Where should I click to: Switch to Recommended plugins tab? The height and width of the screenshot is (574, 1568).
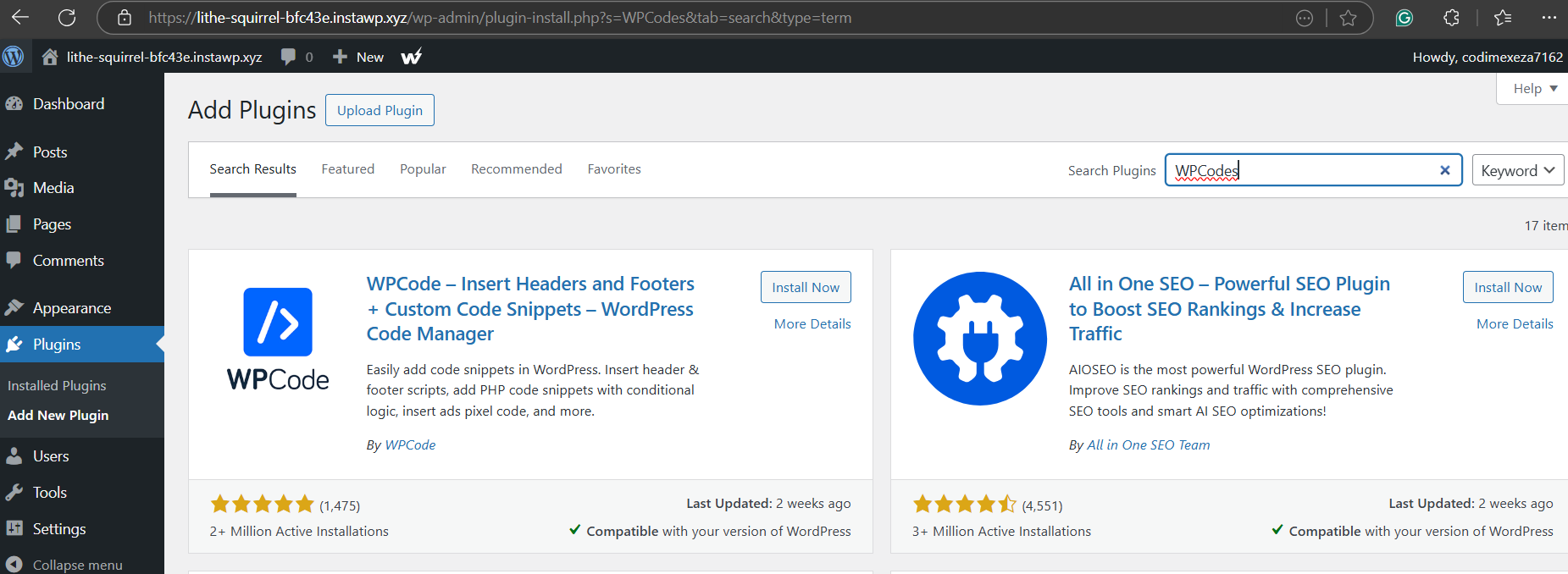coord(517,169)
